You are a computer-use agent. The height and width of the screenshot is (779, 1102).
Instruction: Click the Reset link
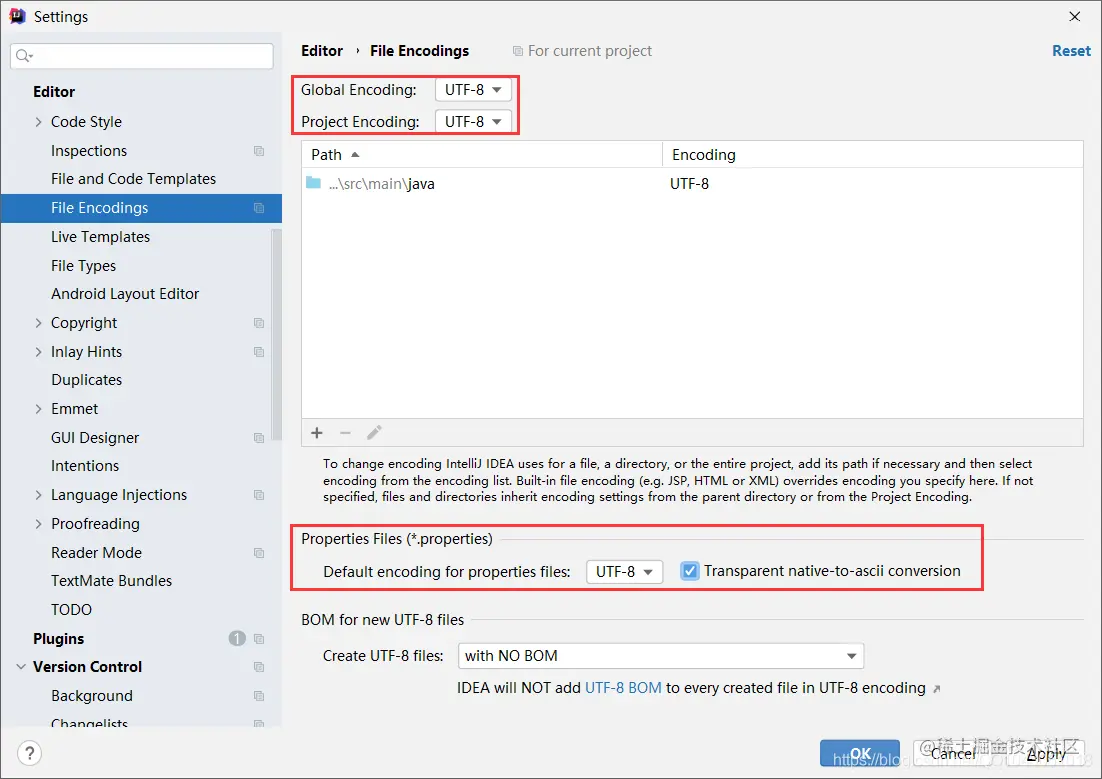pyautogui.click(x=1070, y=51)
